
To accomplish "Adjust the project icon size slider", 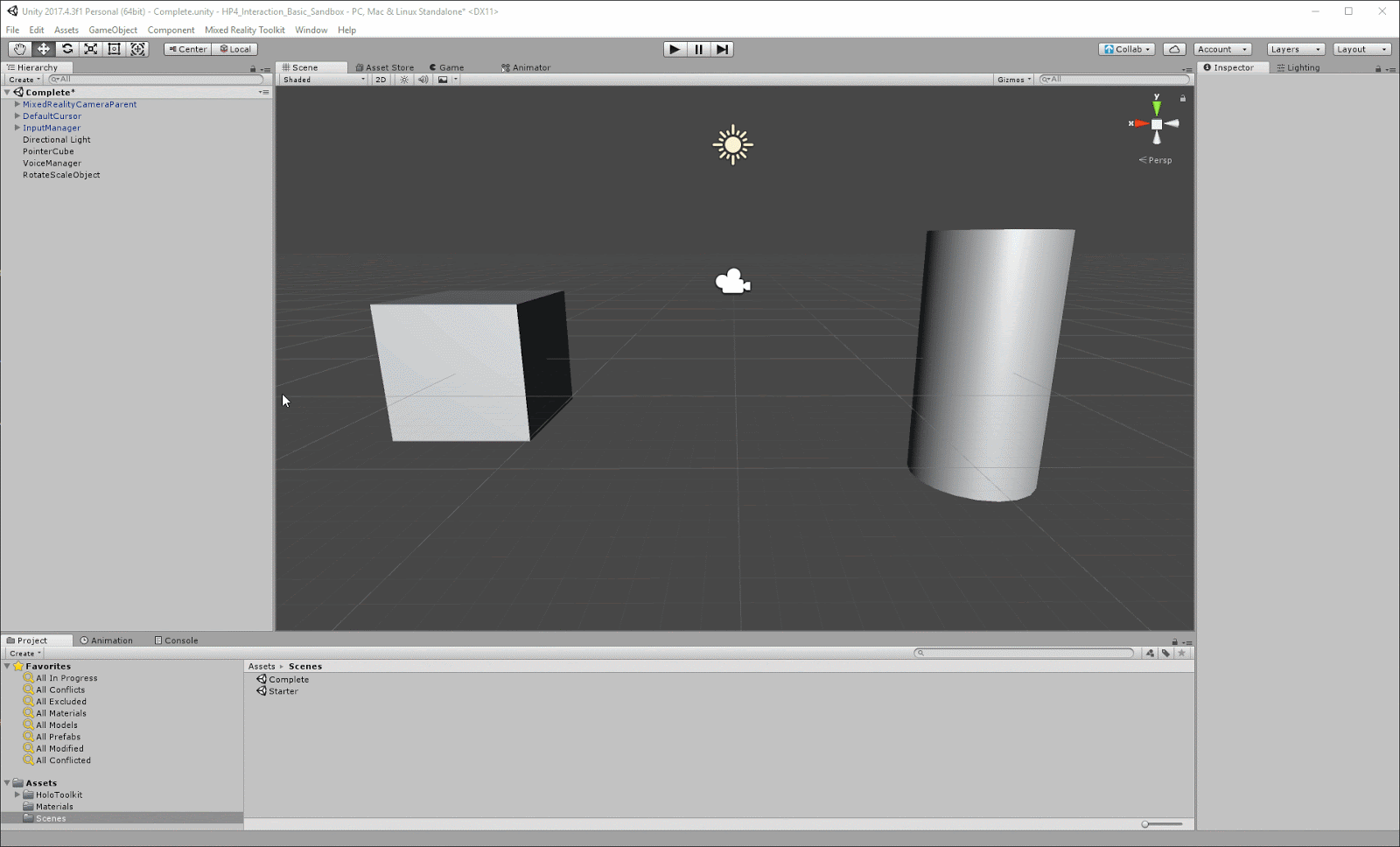I will (1145, 824).
